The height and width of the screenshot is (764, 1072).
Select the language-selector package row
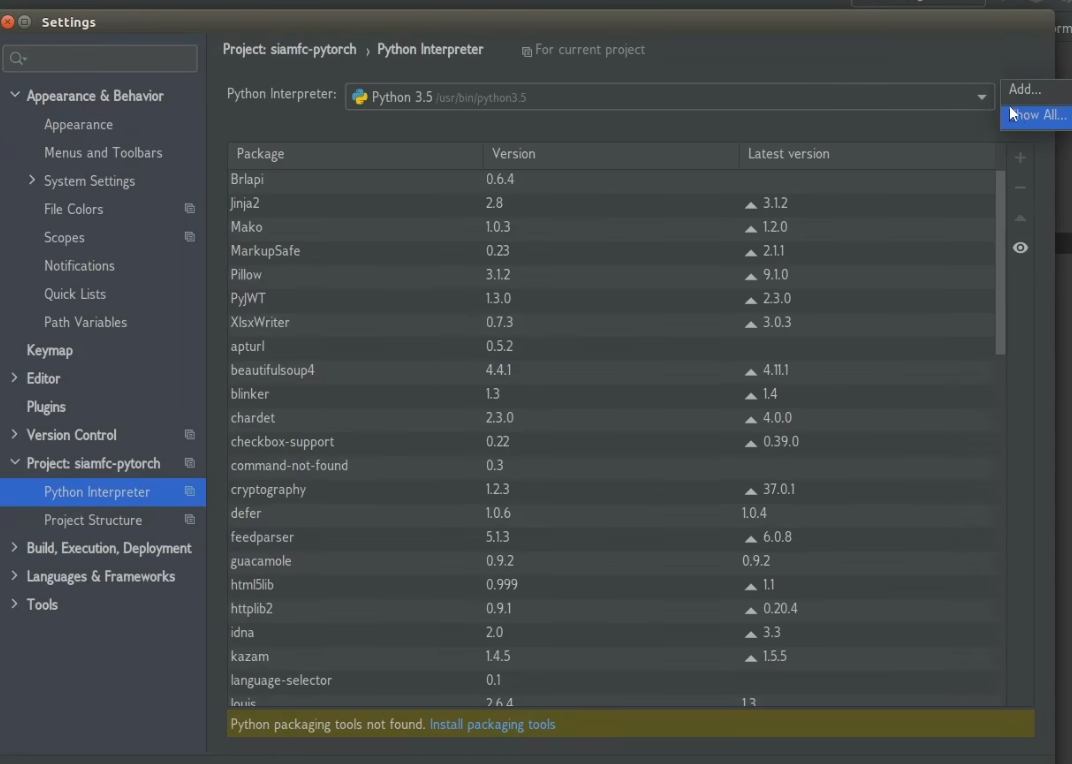click(611, 680)
